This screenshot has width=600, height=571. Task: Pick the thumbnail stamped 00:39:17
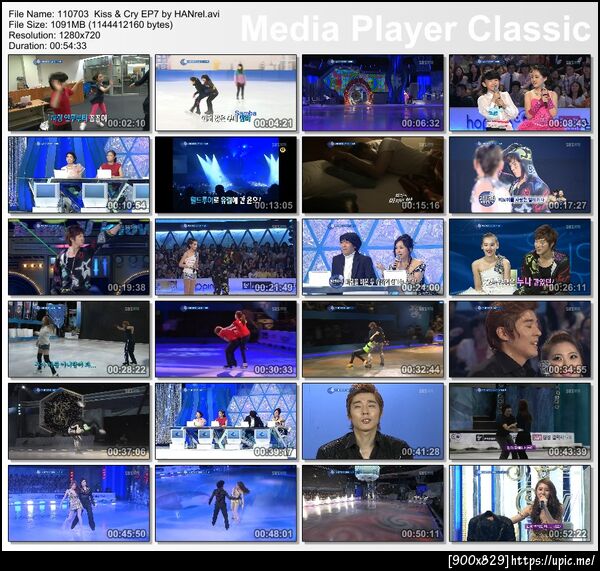tap(226, 421)
